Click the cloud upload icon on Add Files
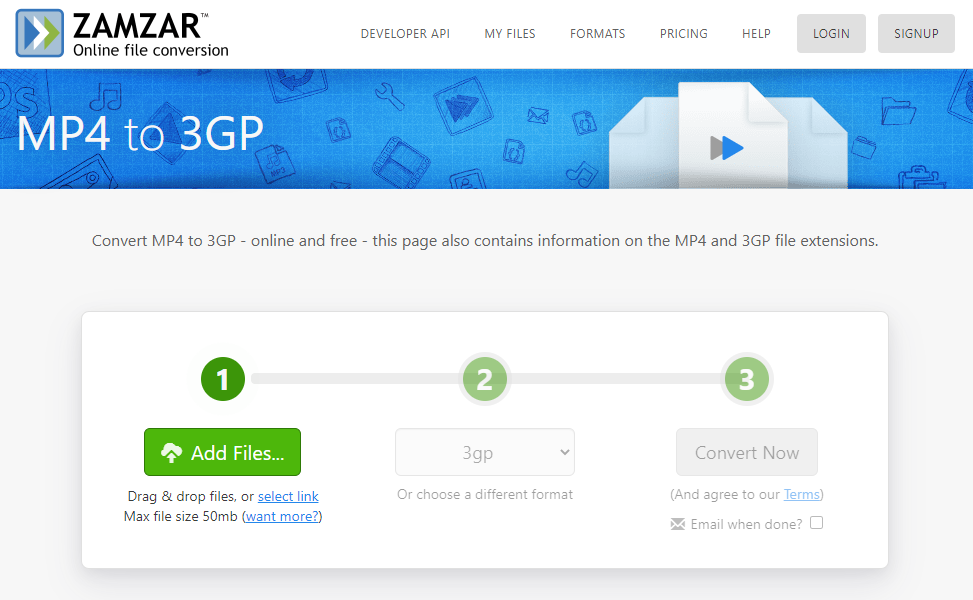Viewport: 973px width, 600px height. coord(171,453)
